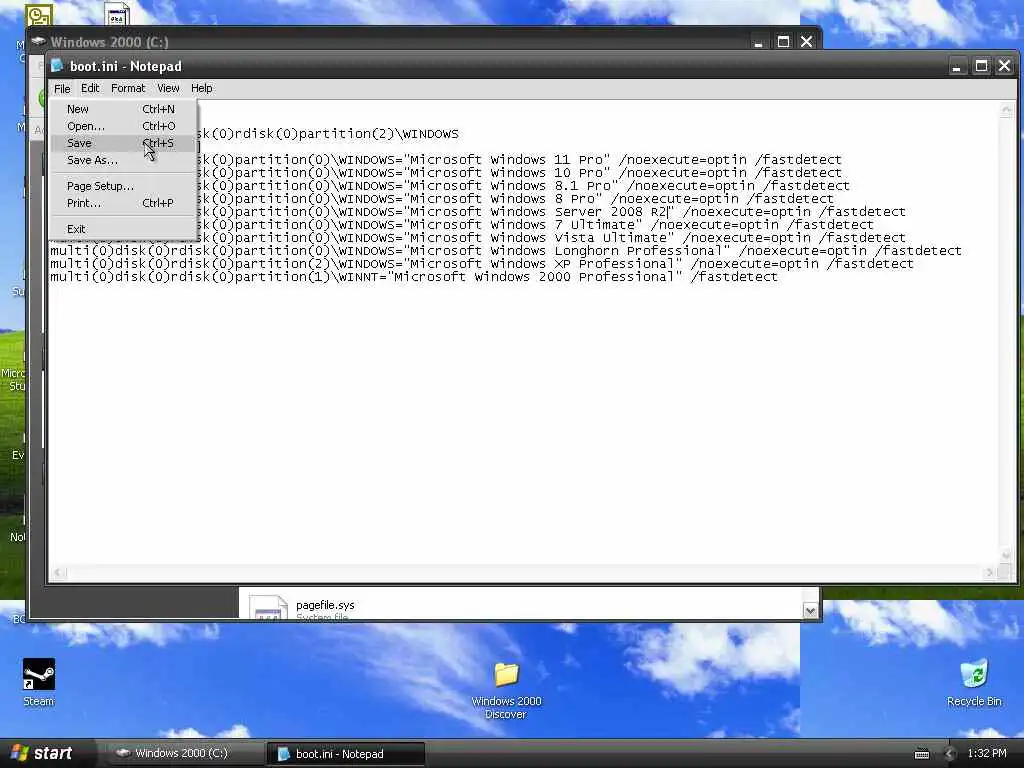This screenshot has height=768, width=1024.
Task: Click Notepad vertical scrollbar up arrow
Action: click(x=1006, y=110)
